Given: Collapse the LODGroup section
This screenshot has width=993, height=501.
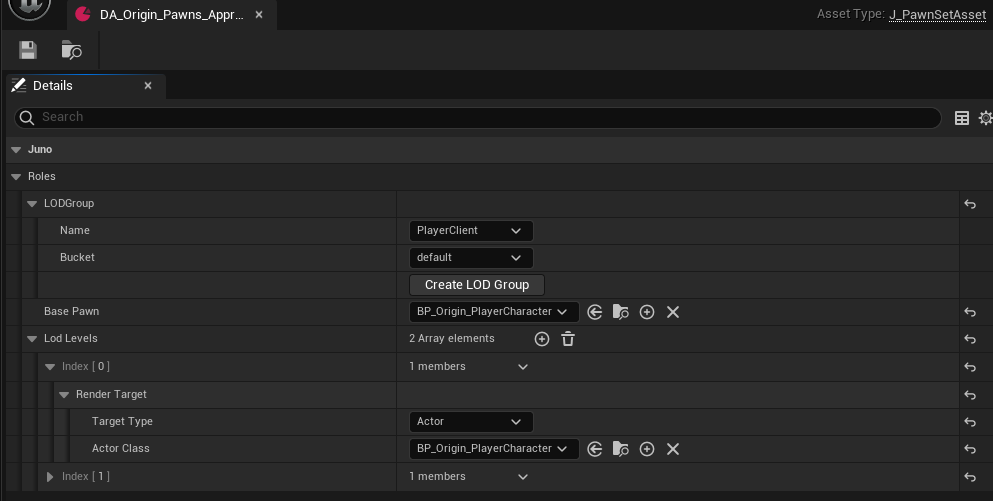Looking at the screenshot, I should point(32,204).
